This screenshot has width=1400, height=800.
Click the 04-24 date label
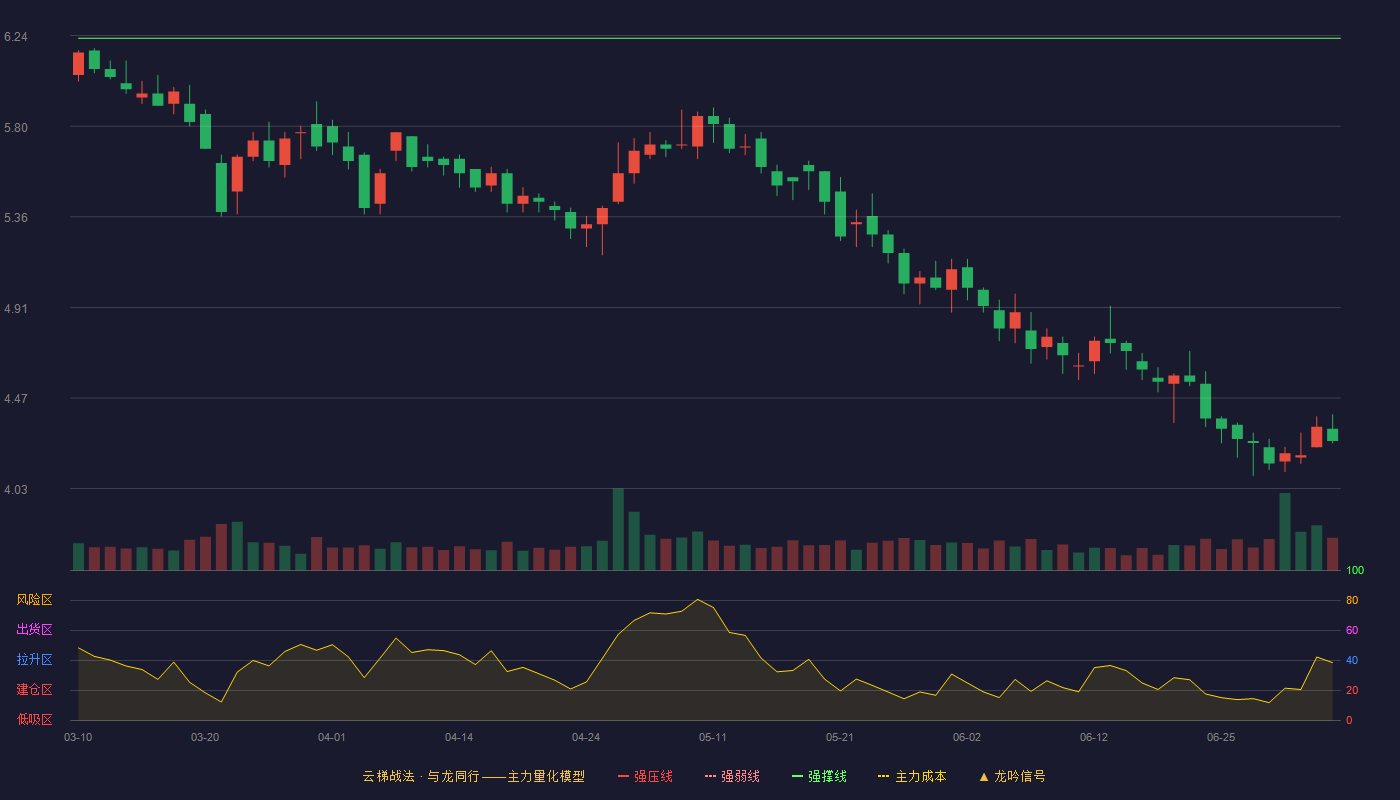(586, 737)
